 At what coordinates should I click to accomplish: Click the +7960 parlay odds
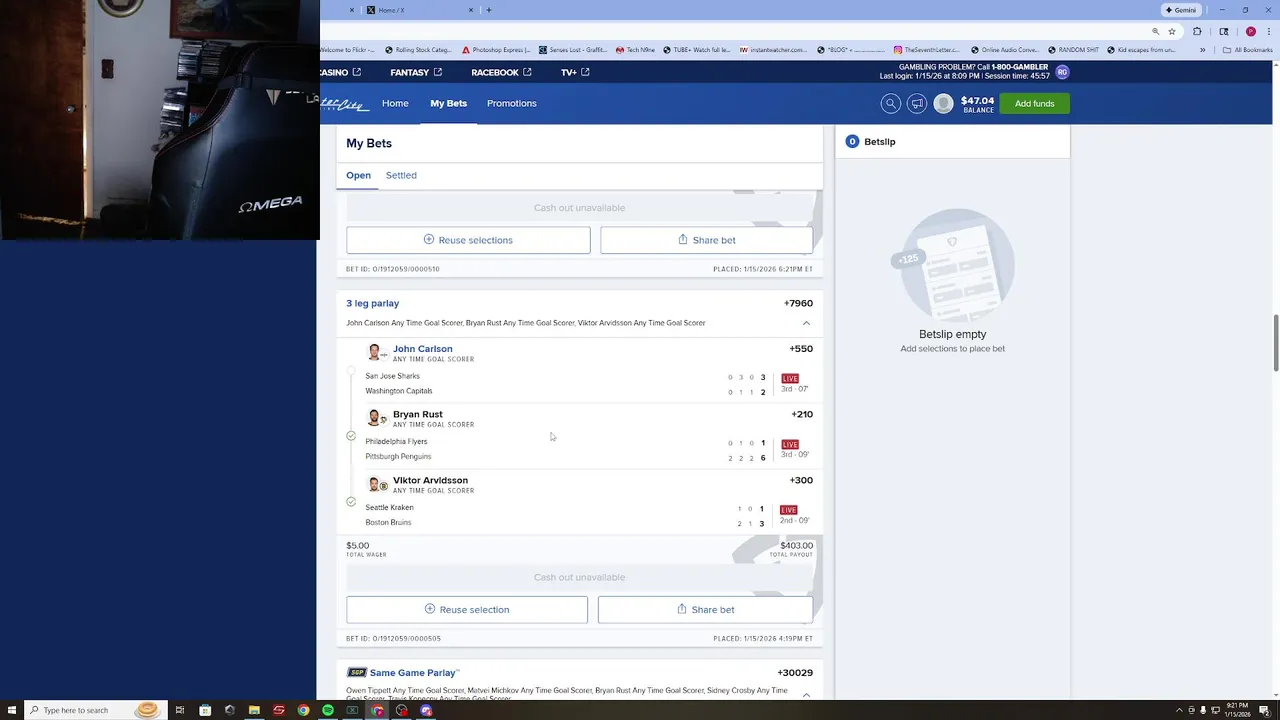click(x=798, y=303)
